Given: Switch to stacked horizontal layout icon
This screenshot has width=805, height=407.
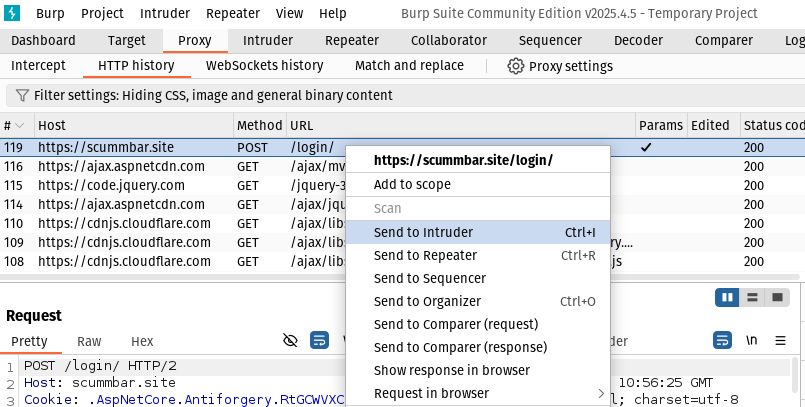Looking at the screenshot, I should coord(752,298).
